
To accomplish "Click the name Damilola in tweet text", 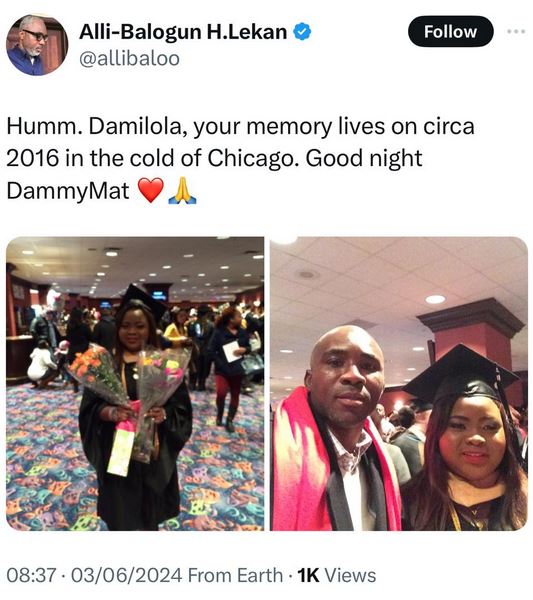I will tap(138, 126).
